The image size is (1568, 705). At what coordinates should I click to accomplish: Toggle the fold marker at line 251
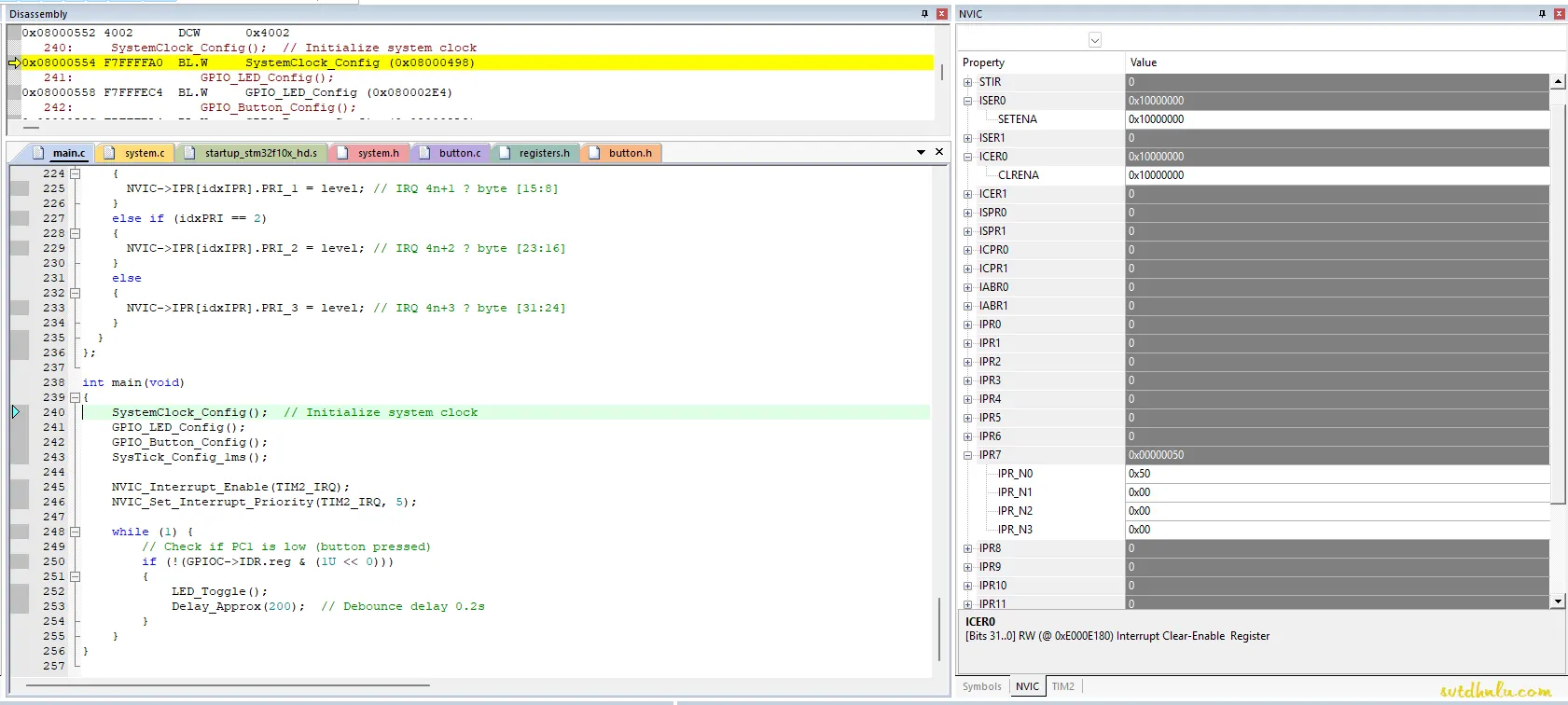pos(76,576)
